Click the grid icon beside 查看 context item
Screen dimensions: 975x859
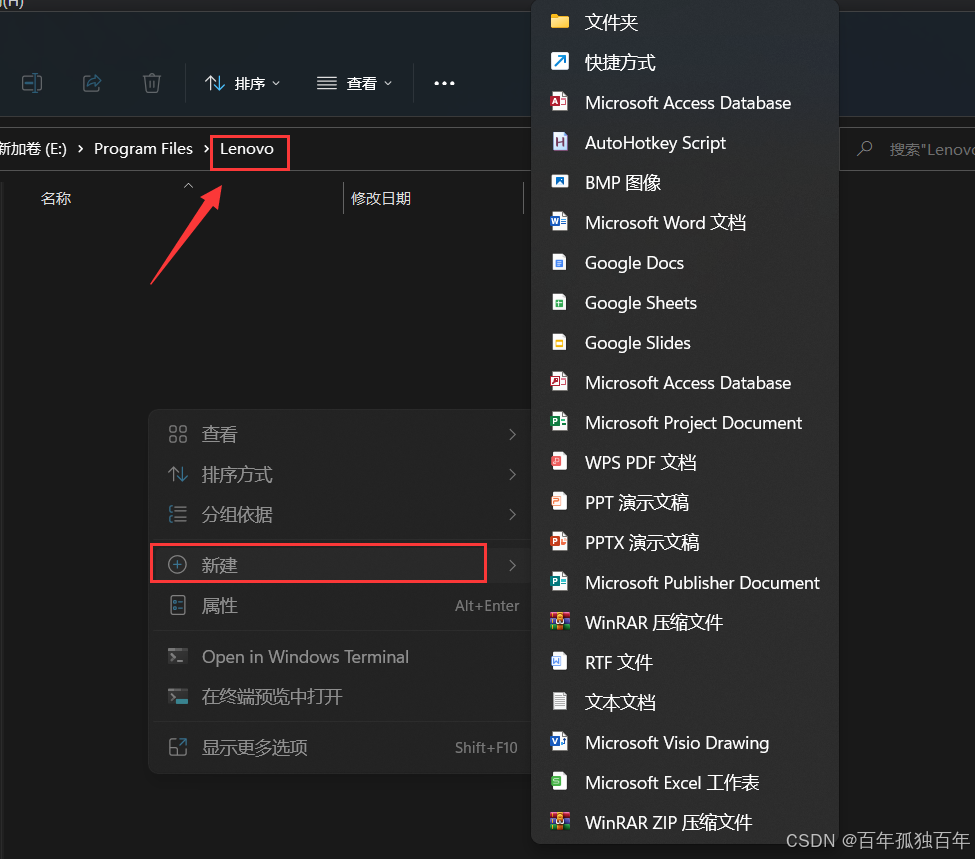pyautogui.click(x=178, y=434)
